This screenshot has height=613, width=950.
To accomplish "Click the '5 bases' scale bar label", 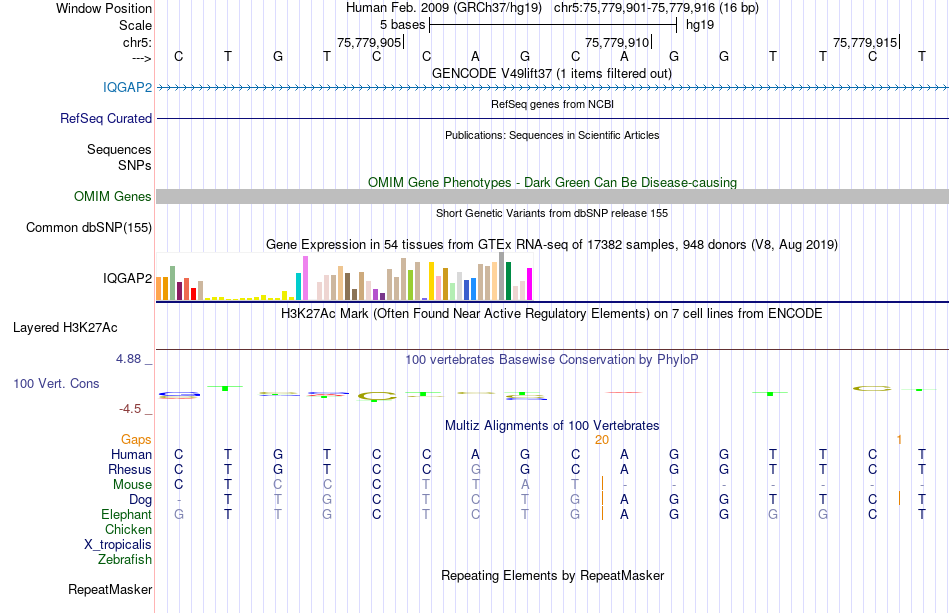I will tap(402, 25).
